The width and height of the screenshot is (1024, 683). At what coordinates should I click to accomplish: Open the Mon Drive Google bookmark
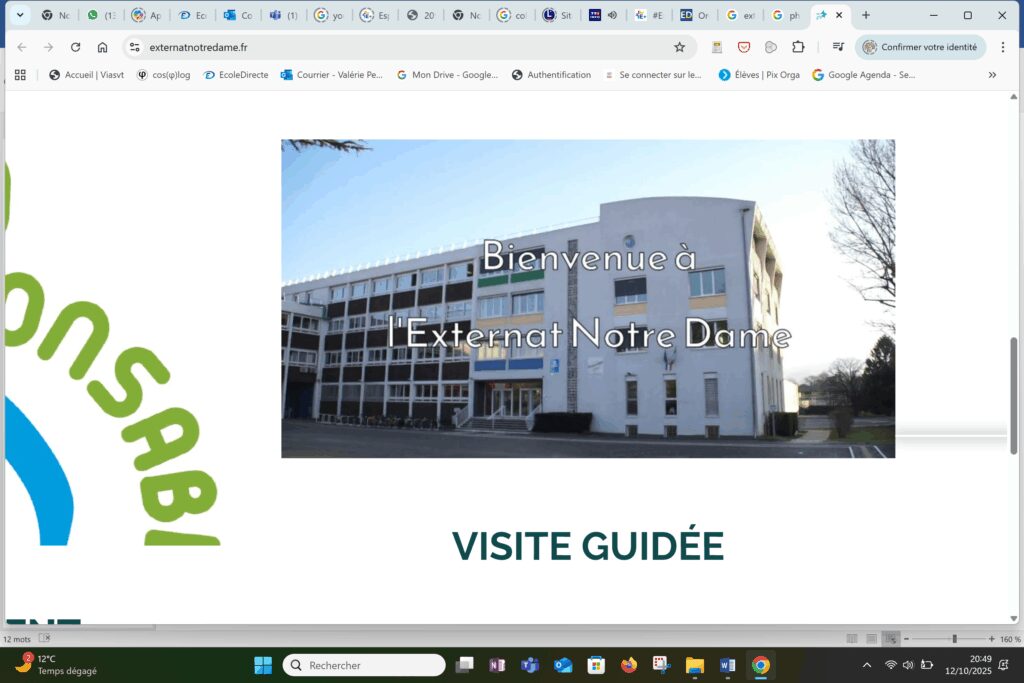[x=447, y=74]
